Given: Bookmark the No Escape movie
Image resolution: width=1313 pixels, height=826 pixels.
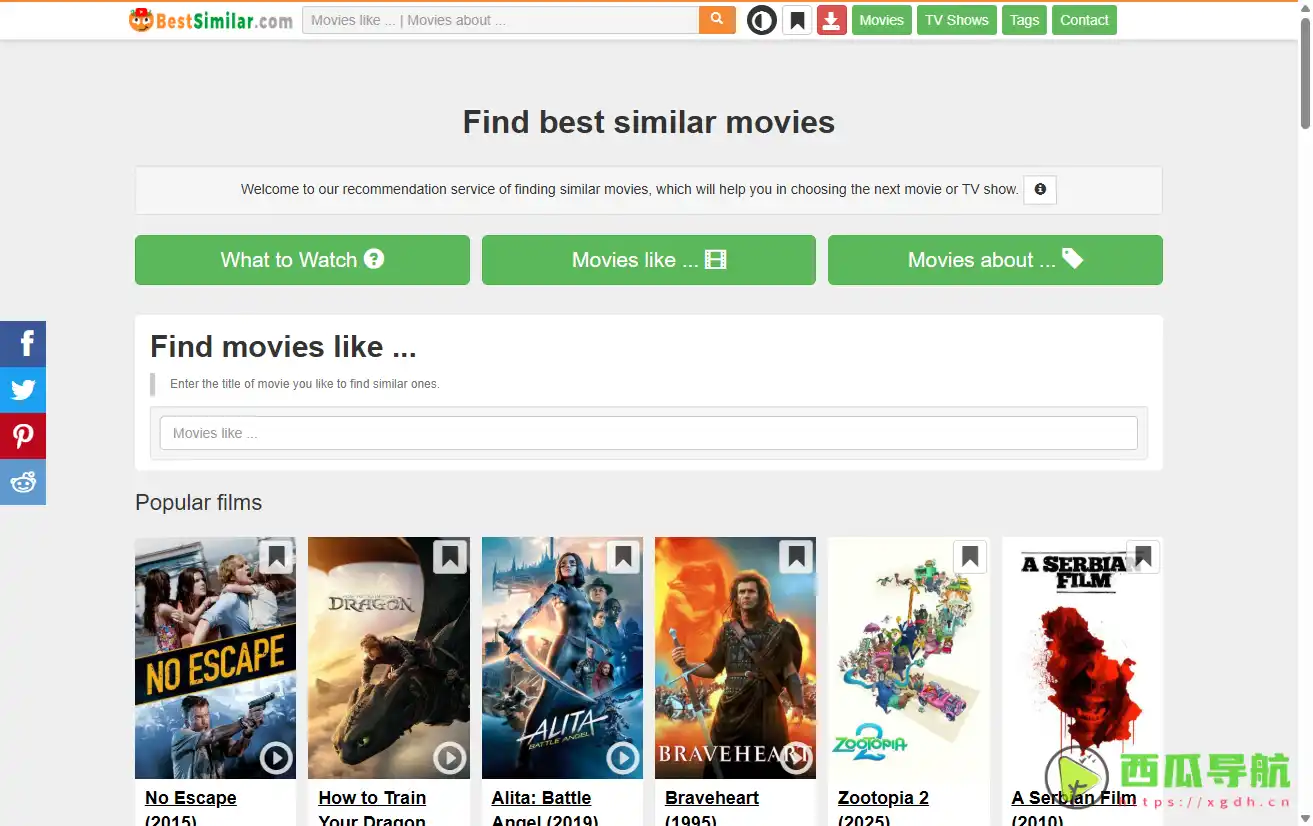Looking at the screenshot, I should point(276,557).
